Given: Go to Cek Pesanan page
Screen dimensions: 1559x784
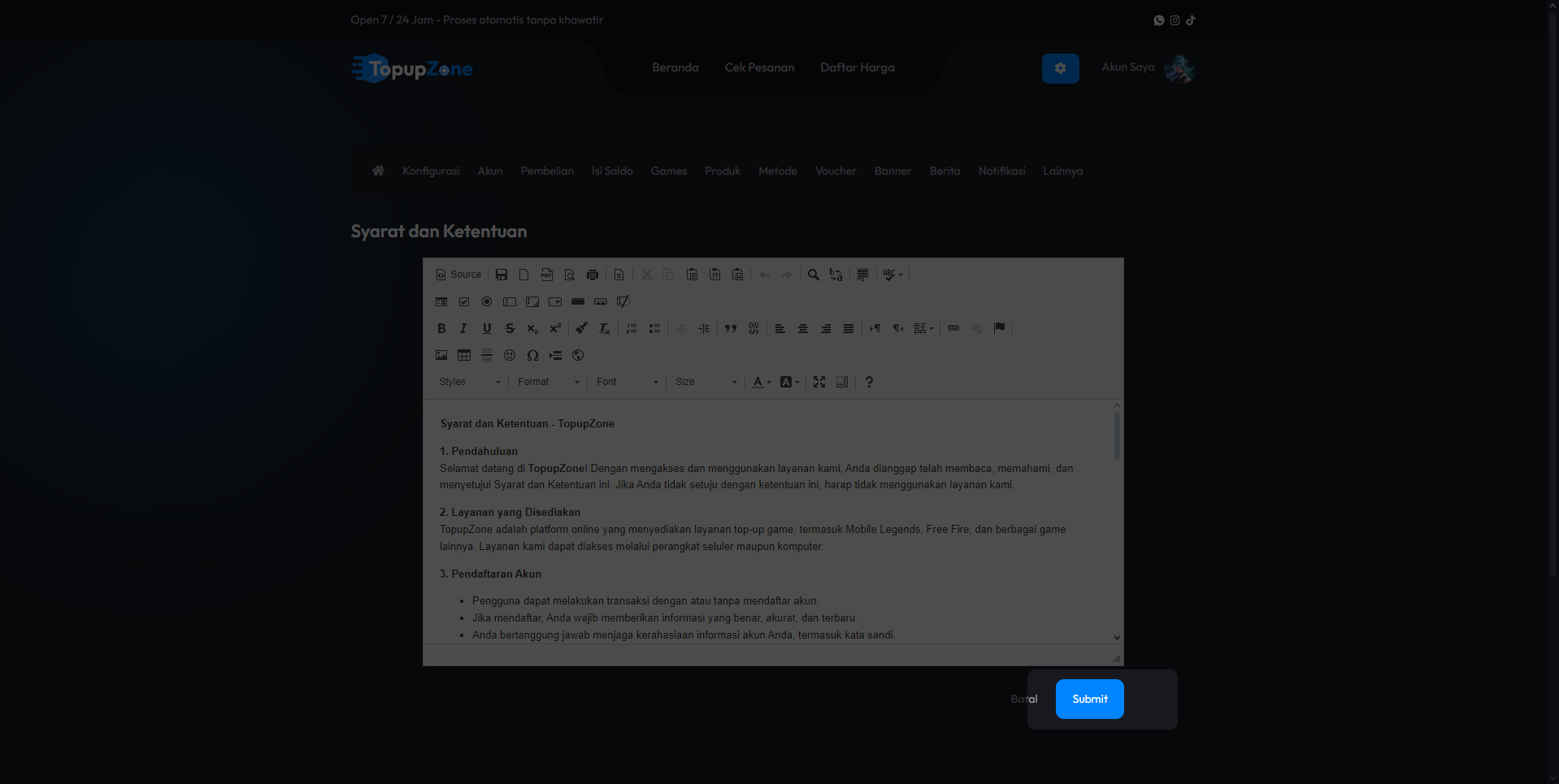Looking at the screenshot, I should [x=759, y=67].
